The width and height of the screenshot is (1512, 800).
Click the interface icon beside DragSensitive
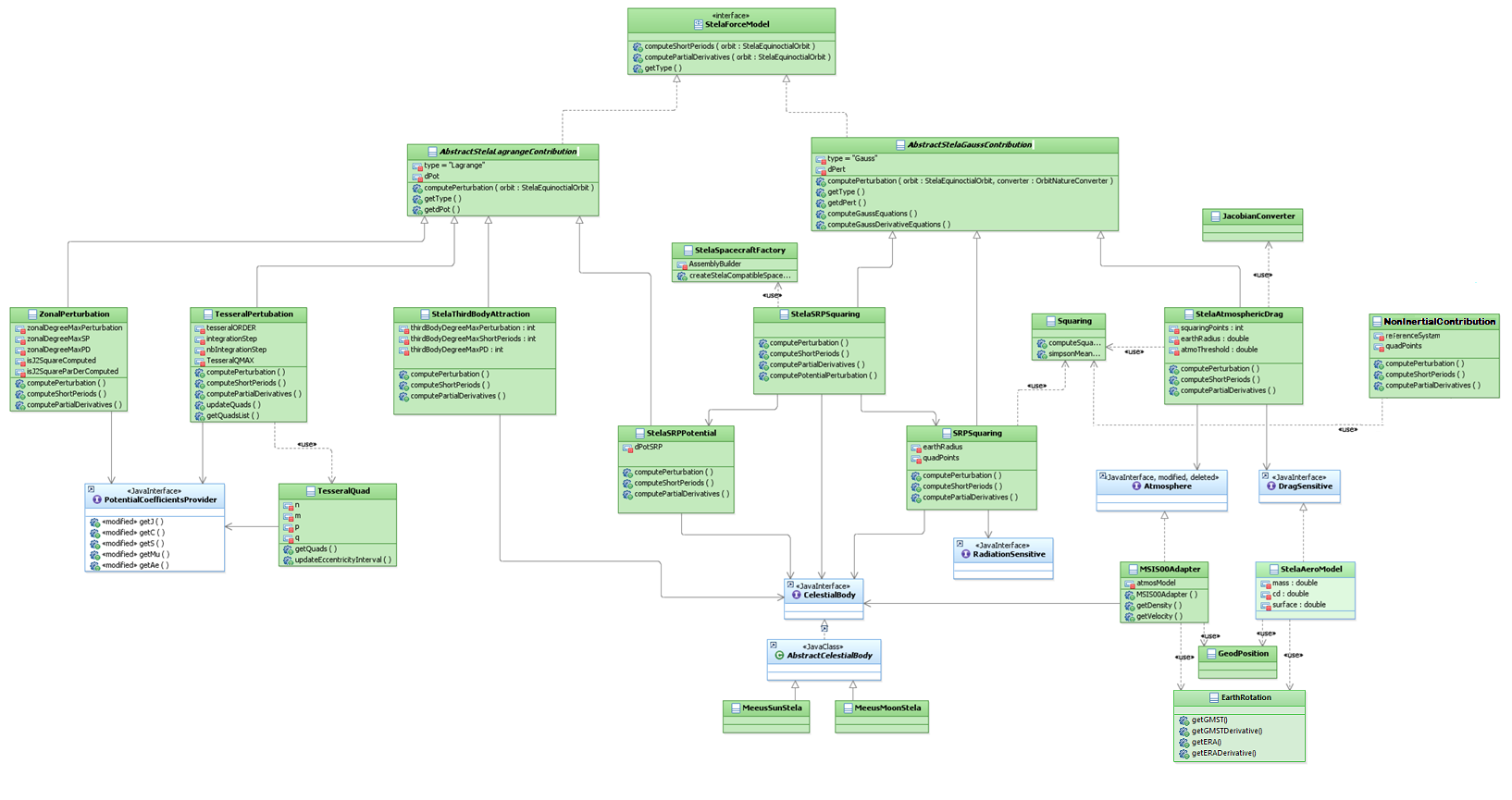point(1270,486)
